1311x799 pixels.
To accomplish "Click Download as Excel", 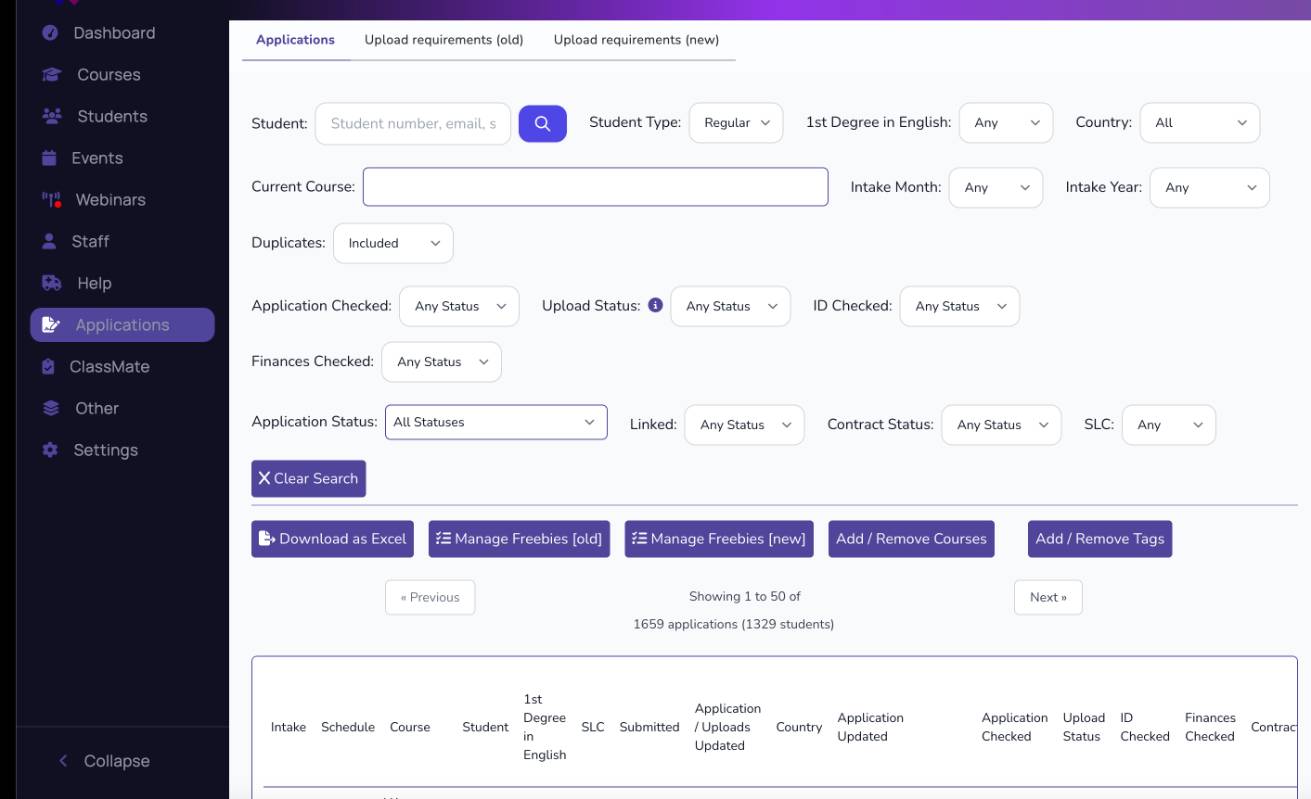I will click(x=332, y=539).
